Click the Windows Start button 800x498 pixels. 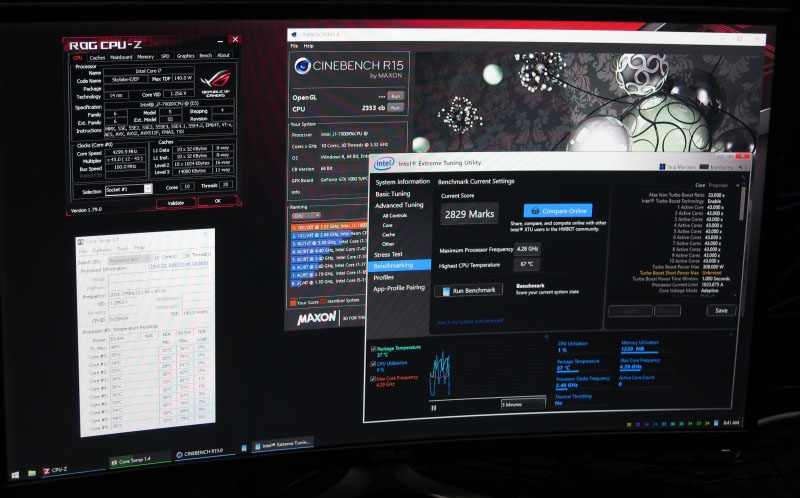(17, 471)
